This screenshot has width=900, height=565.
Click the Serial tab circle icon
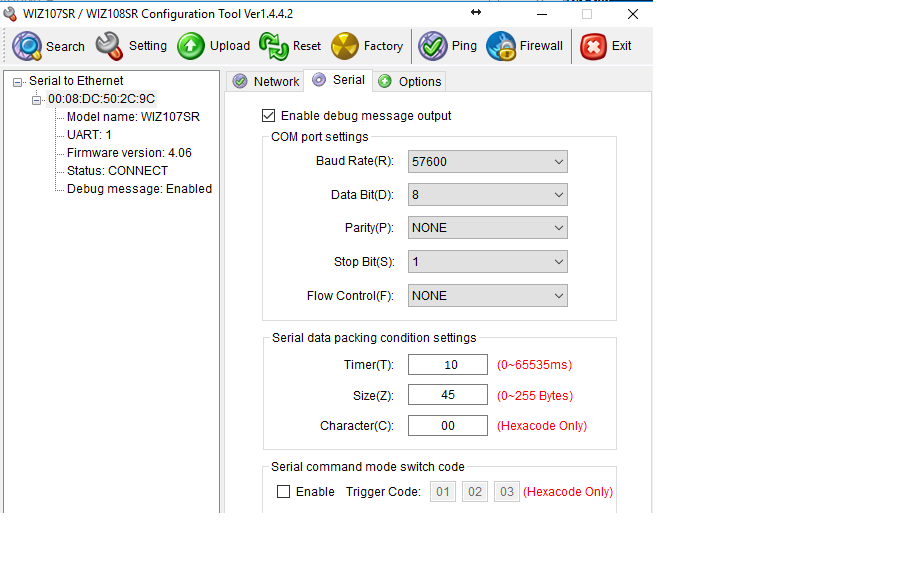coord(319,80)
